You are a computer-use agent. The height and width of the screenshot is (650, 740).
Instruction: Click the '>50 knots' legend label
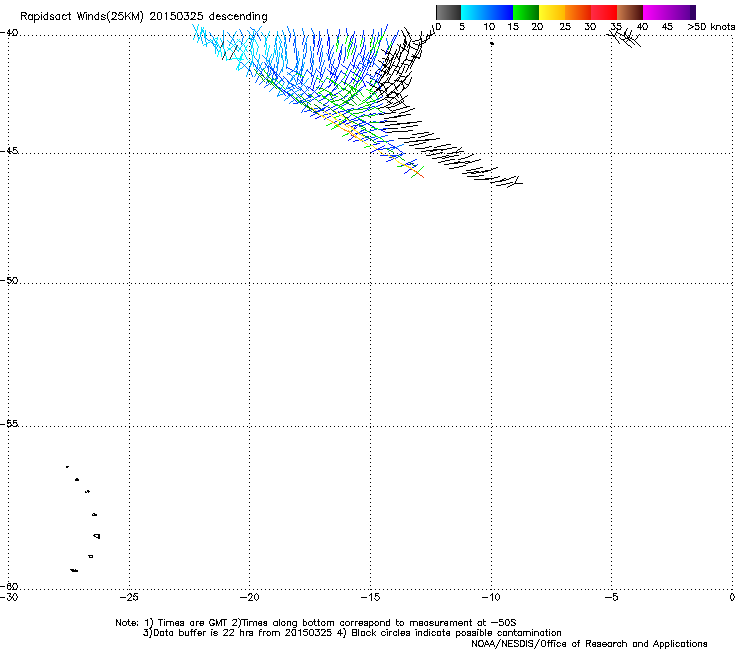(711, 27)
